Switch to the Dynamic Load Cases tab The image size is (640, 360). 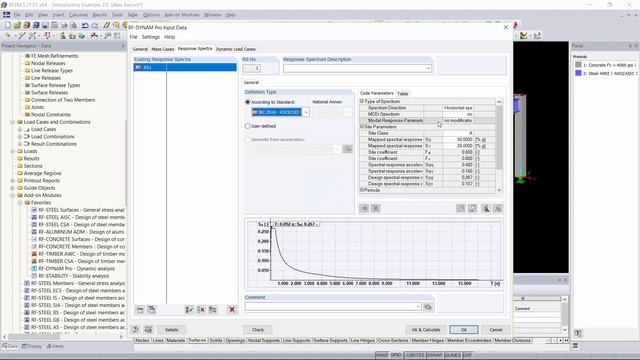tap(236, 49)
